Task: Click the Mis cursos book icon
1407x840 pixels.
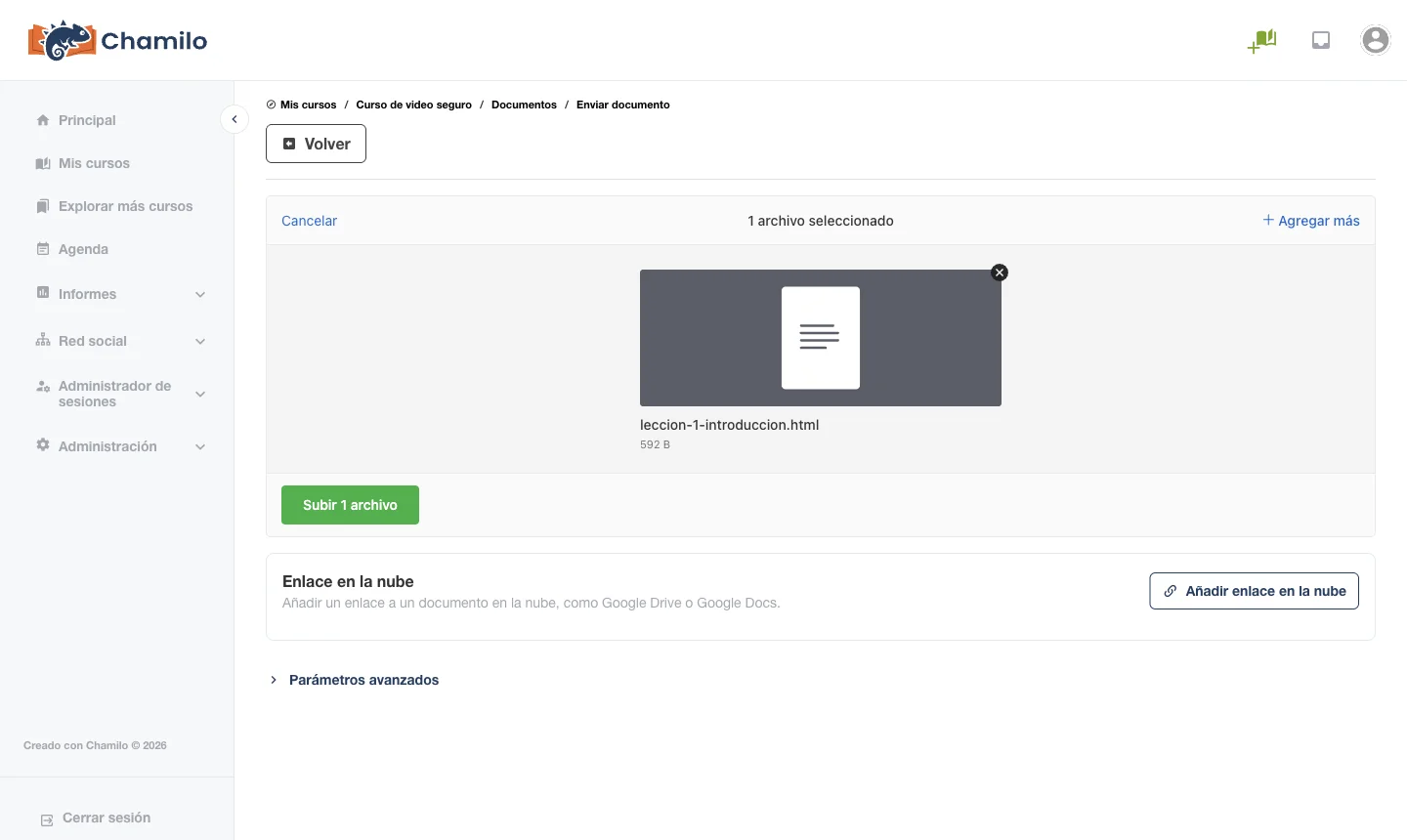Action: pyautogui.click(x=43, y=163)
